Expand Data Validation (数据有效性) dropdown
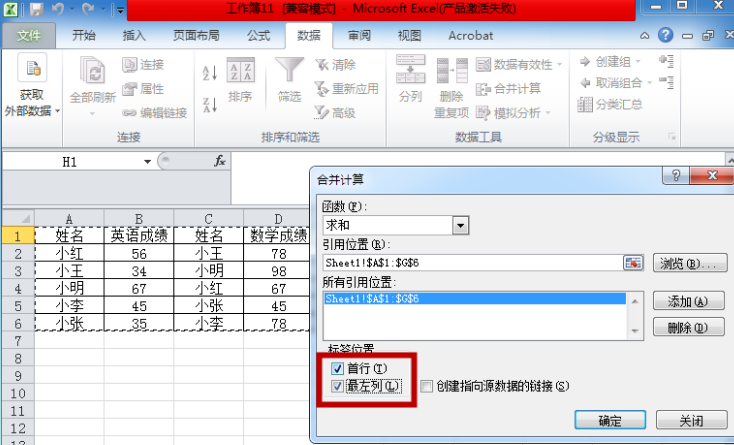This screenshot has height=445, width=734. [559, 65]
